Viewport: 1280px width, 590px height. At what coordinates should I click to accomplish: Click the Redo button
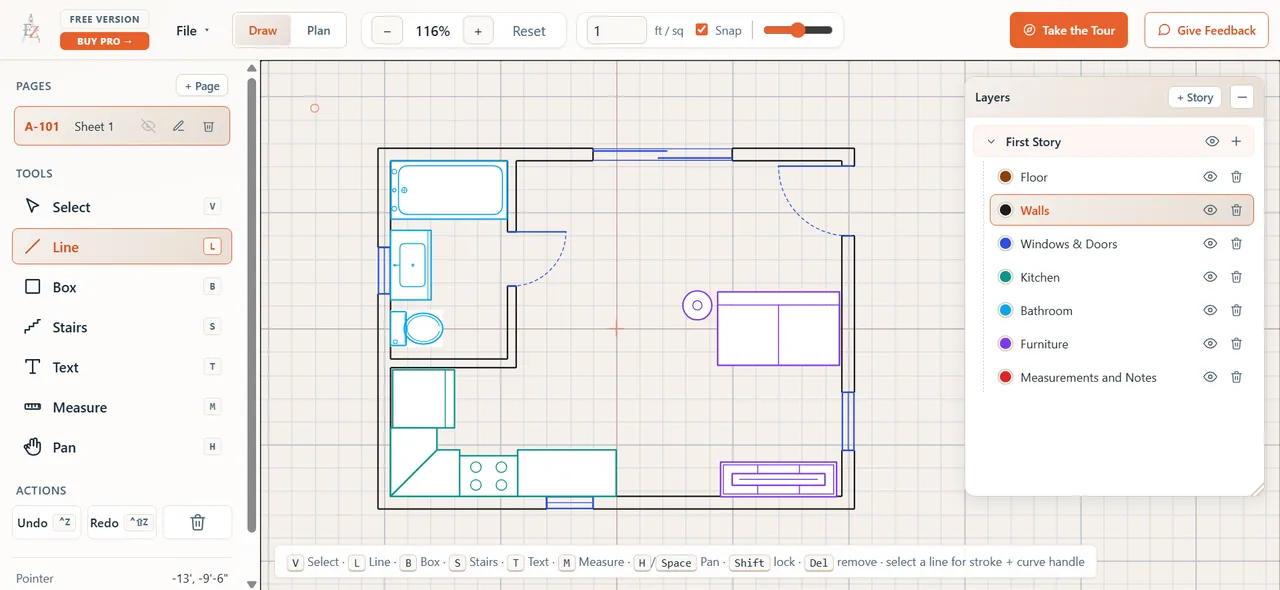click(x=122, y=522)
